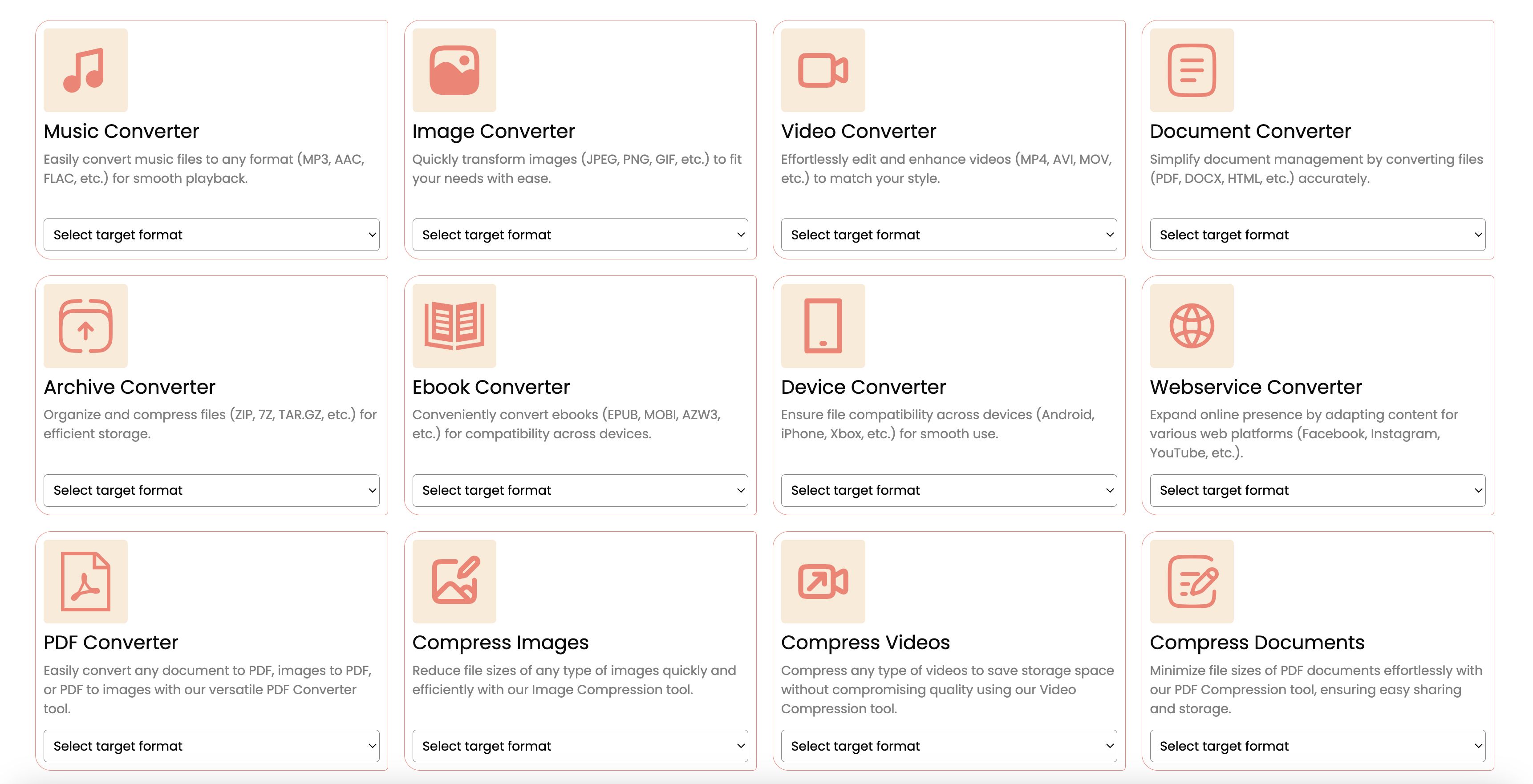
Task: Click description starting 'Reduce file sizes of any type'
Action: (x=574, y=680)
